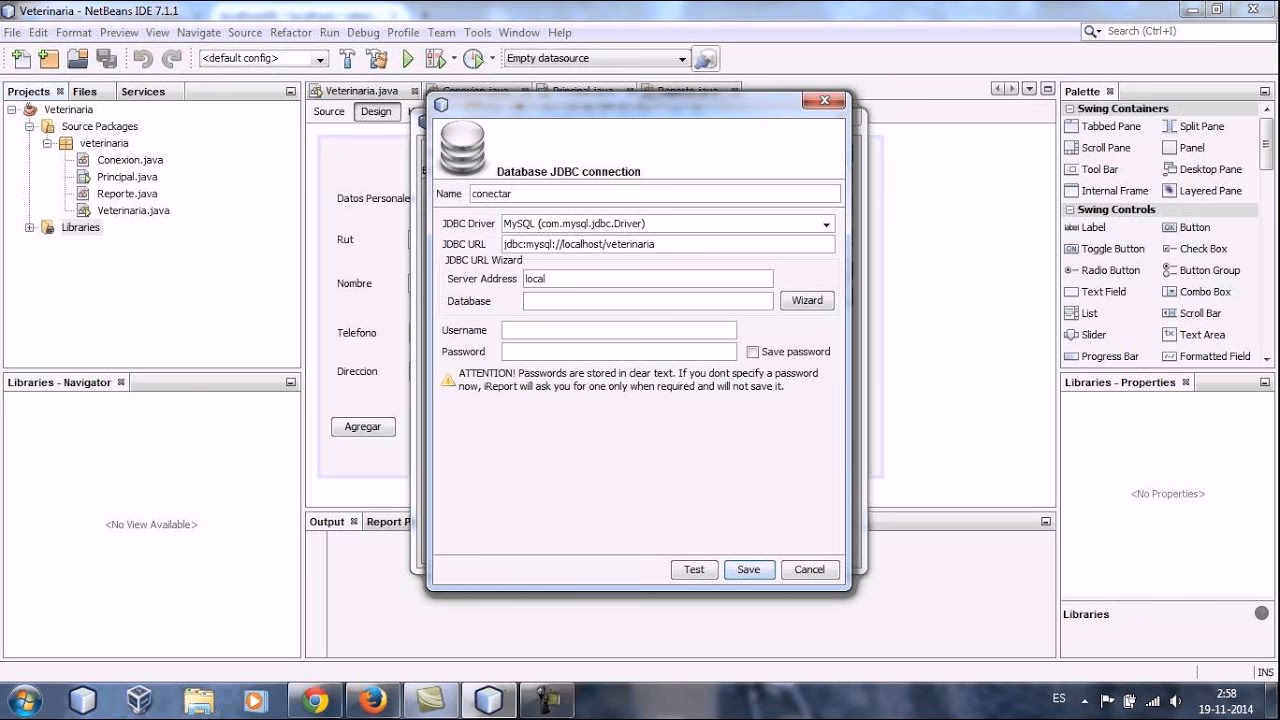Run the project using the green arrow icon
Viewport: 1280px width, 720px height.
point(407,58)
